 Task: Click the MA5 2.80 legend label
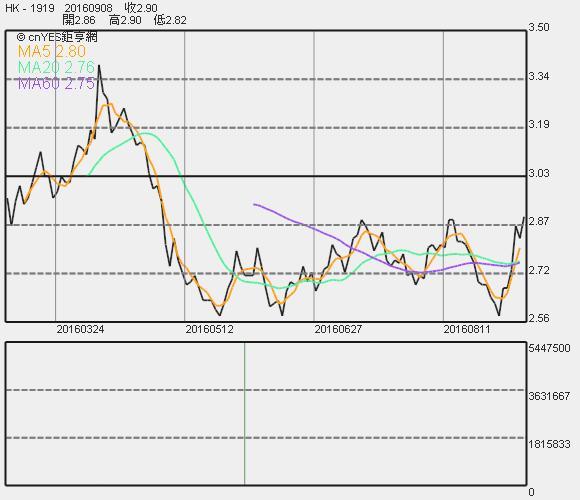coord(52,51)
